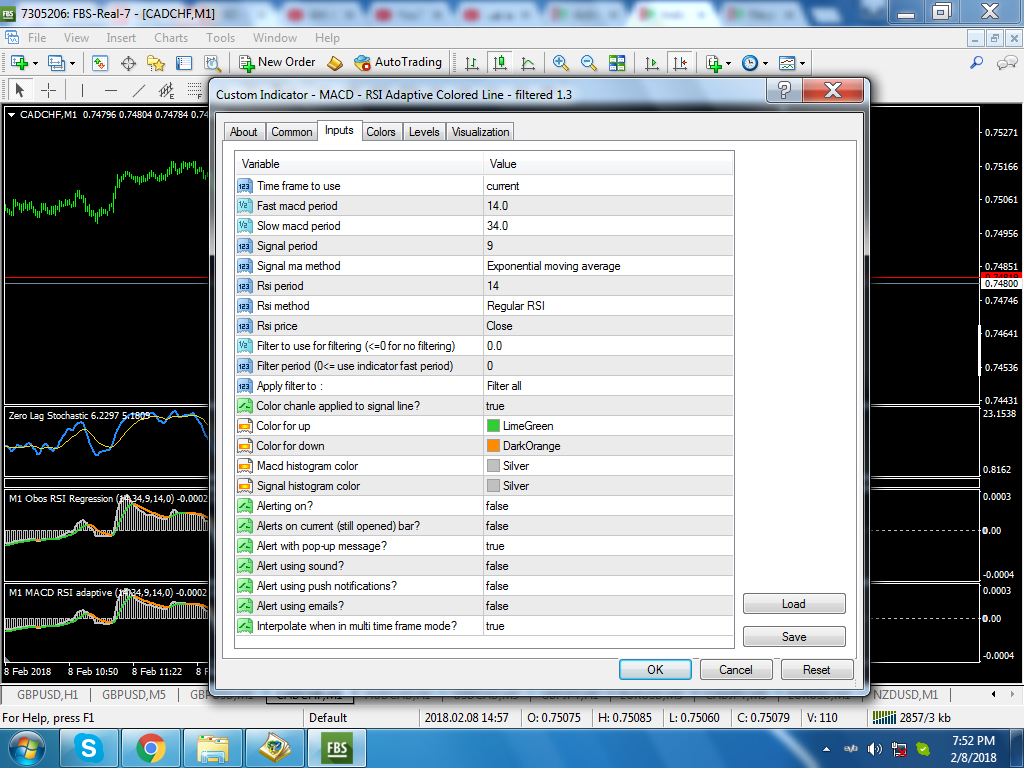
Task: Open the Profiles toolbar icon
Action: 56,63
